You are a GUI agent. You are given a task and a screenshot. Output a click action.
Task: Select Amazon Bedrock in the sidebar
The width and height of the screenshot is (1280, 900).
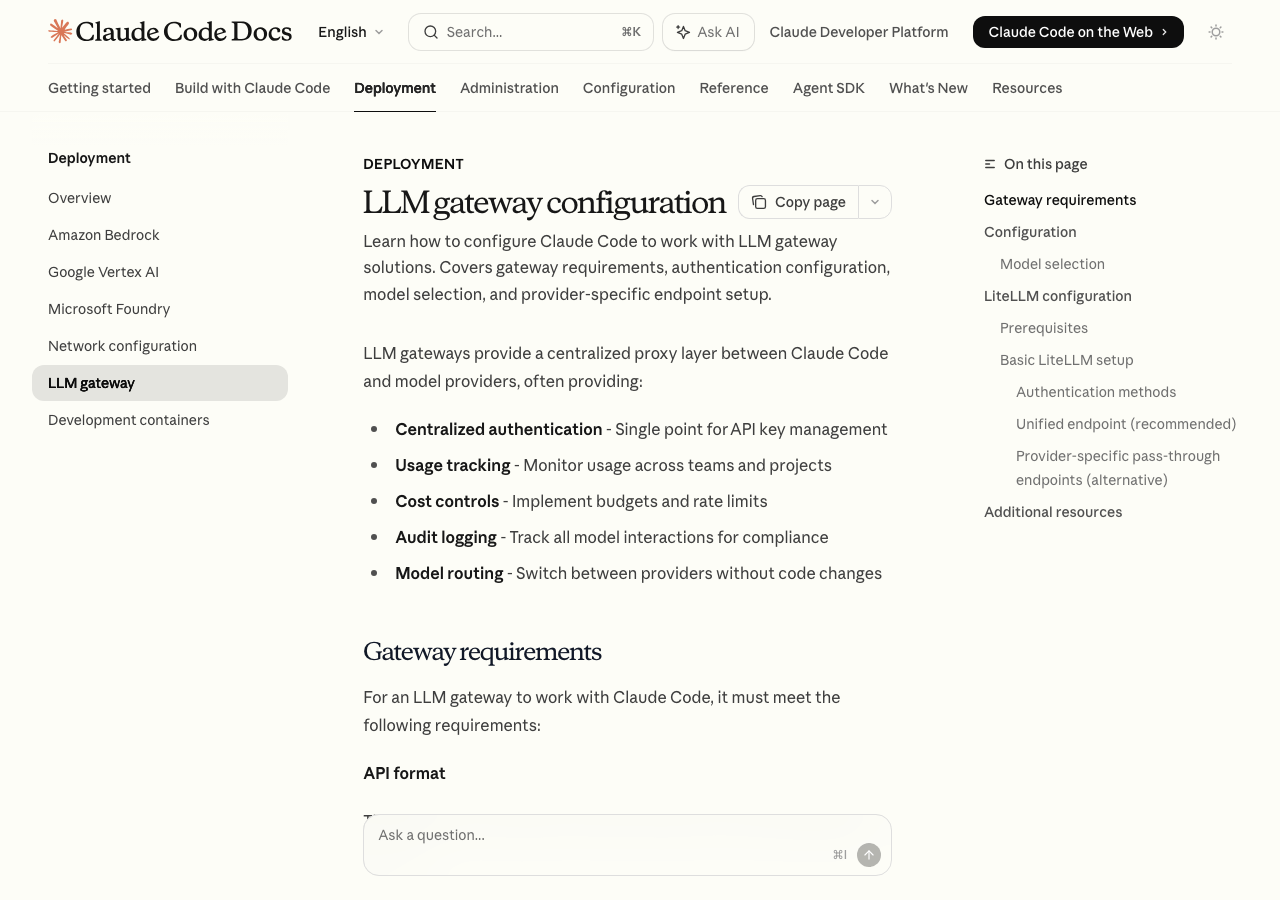pyautogui.click(x=104, y=235)
